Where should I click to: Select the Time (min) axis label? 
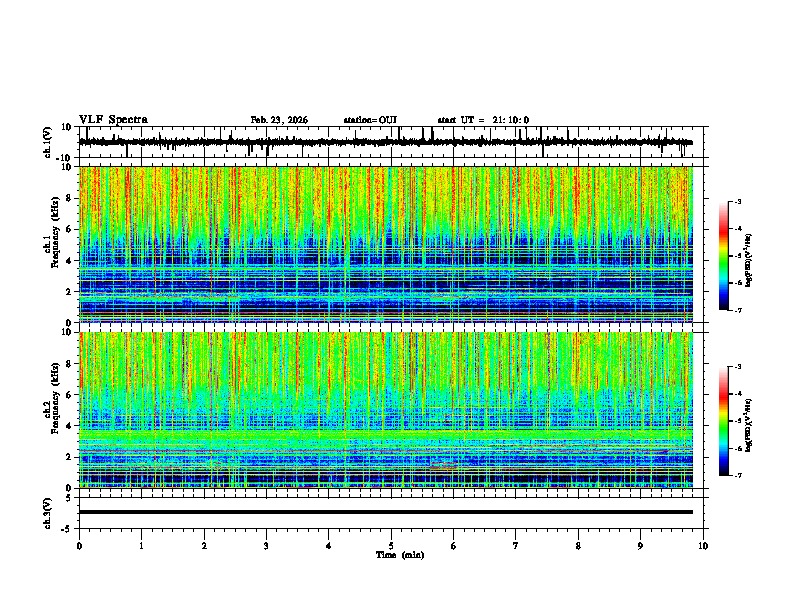[400, 555]
